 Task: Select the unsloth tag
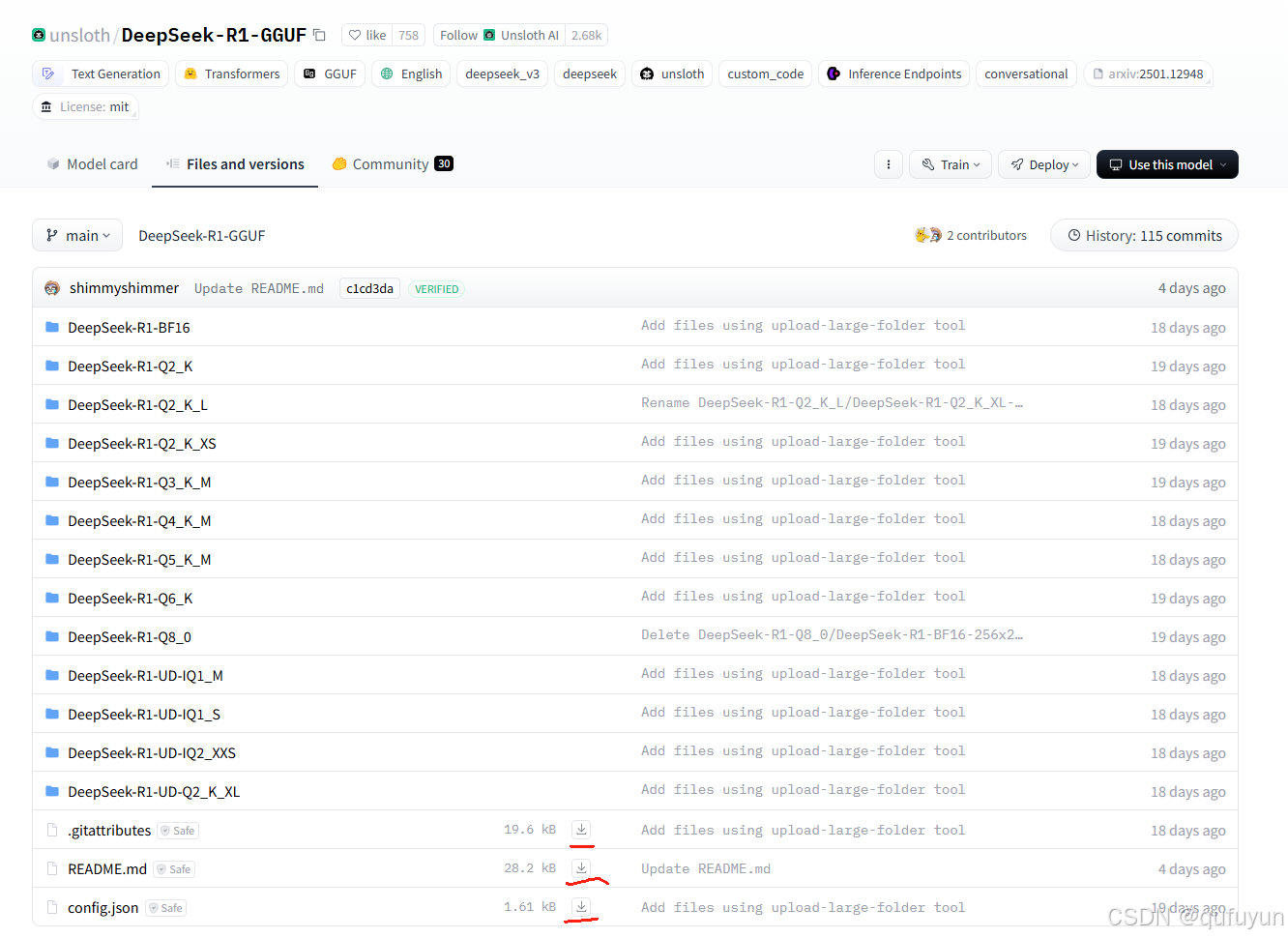click(x=672, y=74)
